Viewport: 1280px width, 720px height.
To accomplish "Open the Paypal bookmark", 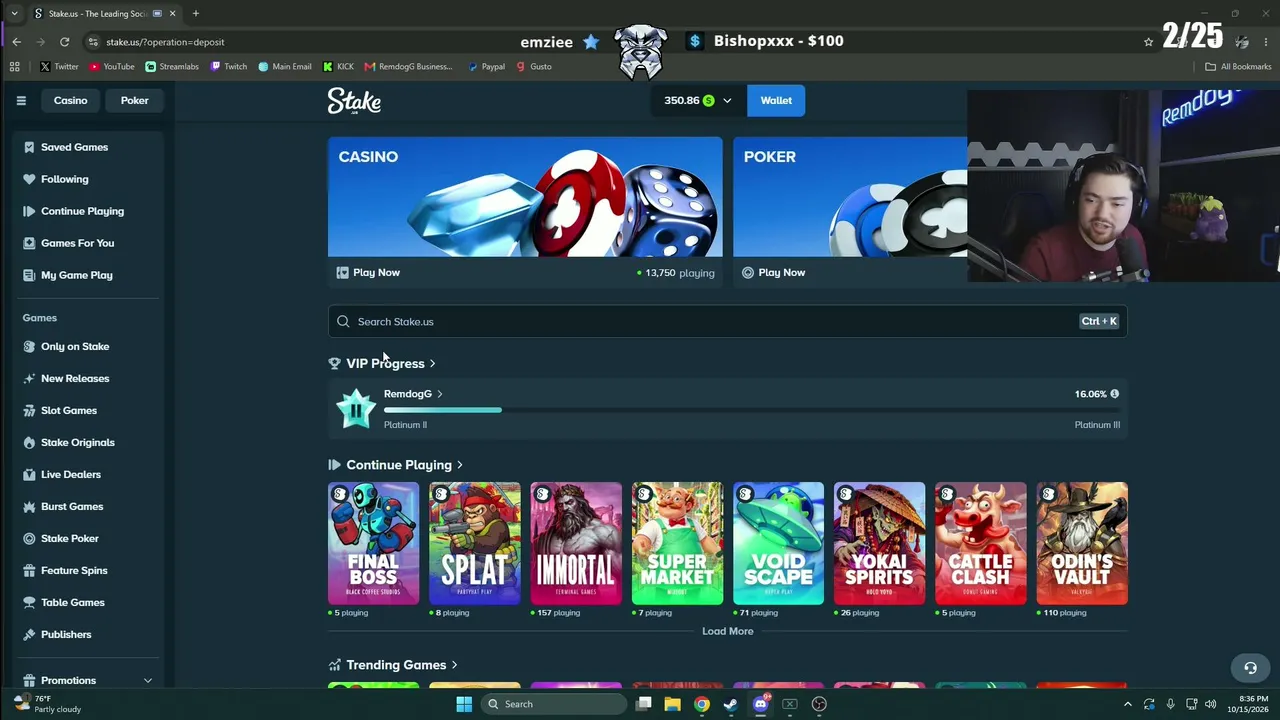I will pos(486,67).
